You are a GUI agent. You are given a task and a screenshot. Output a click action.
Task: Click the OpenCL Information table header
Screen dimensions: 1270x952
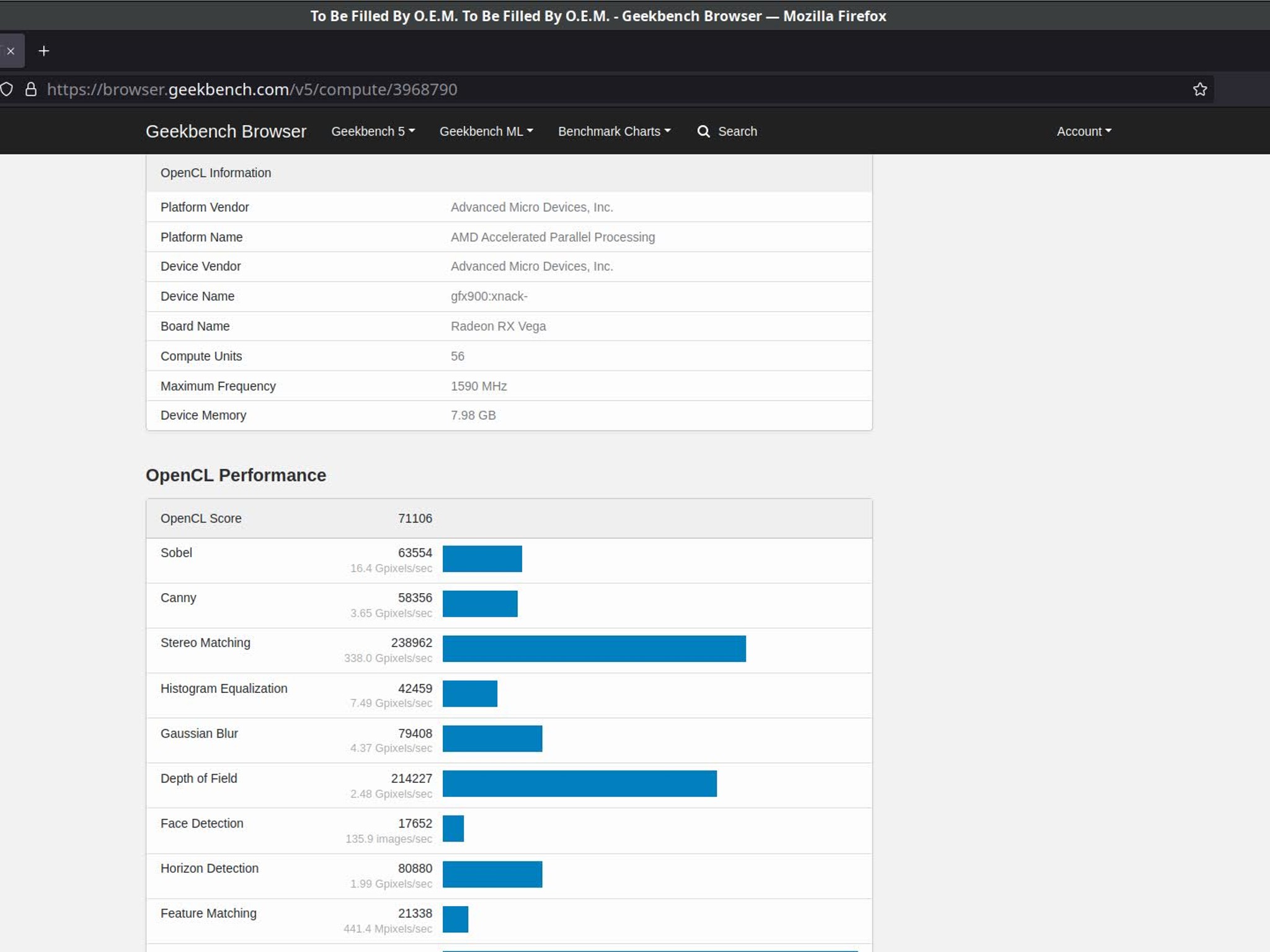509,173
